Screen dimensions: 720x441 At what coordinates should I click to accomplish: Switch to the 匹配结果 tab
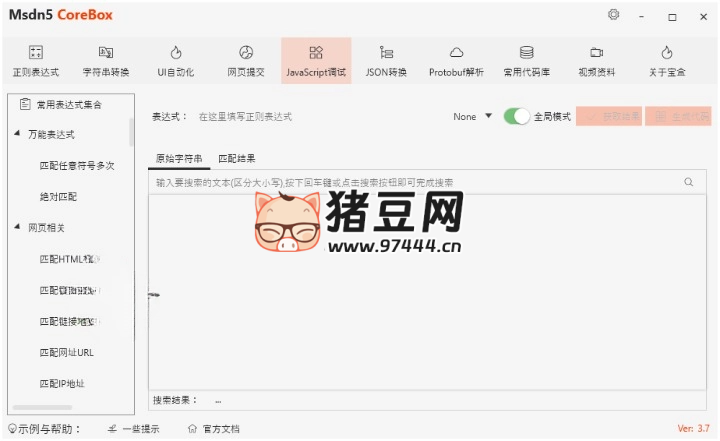tap(236, 159)
